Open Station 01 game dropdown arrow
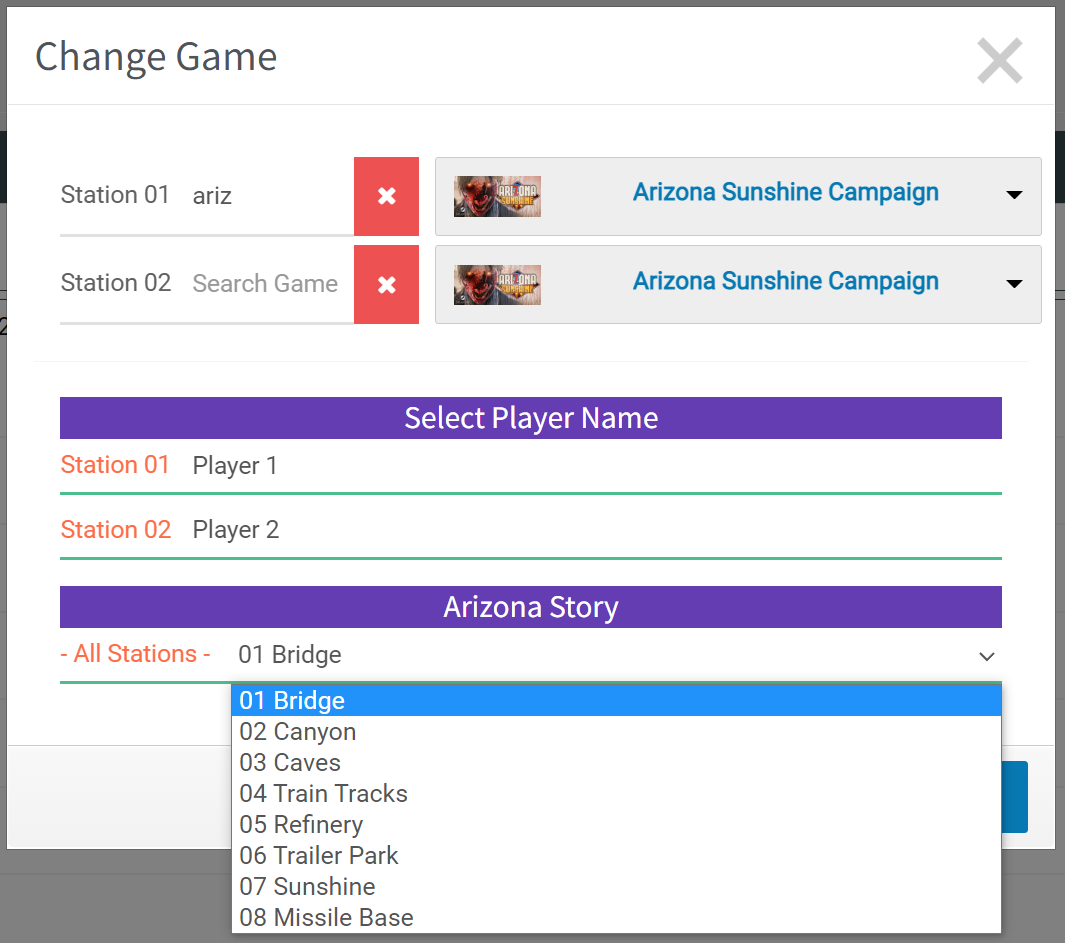Screen dimensions: 1065x943 click(1014, 195)
